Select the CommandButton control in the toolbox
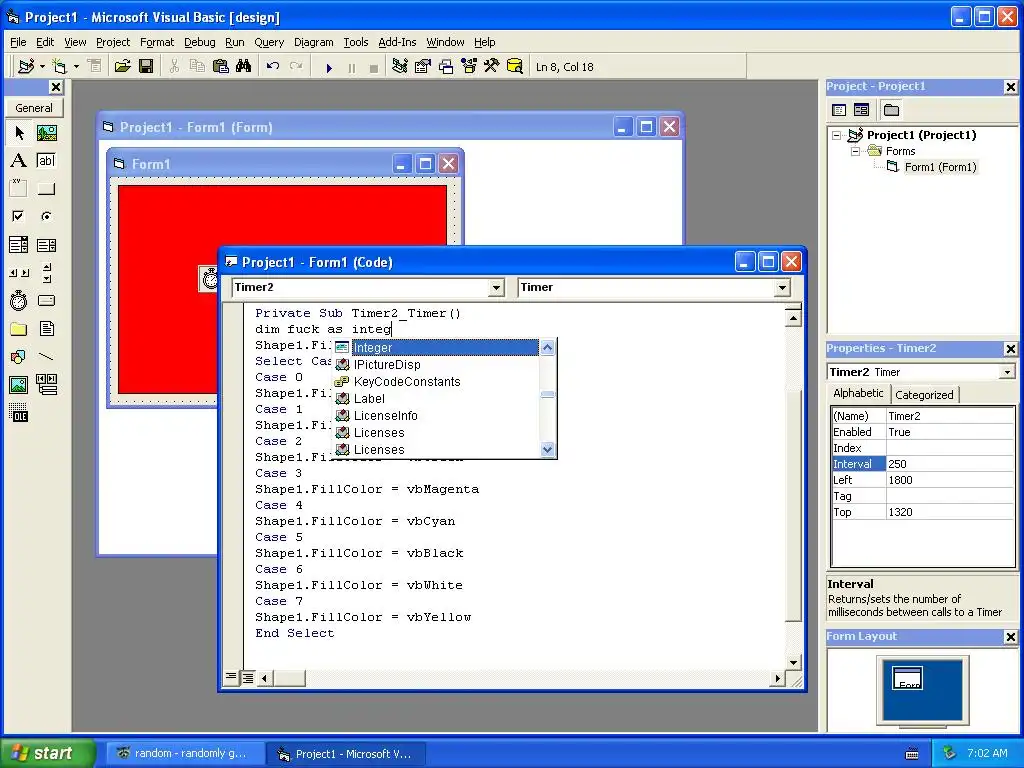The height and width of the screenshot is (768, 1024). 46,189
